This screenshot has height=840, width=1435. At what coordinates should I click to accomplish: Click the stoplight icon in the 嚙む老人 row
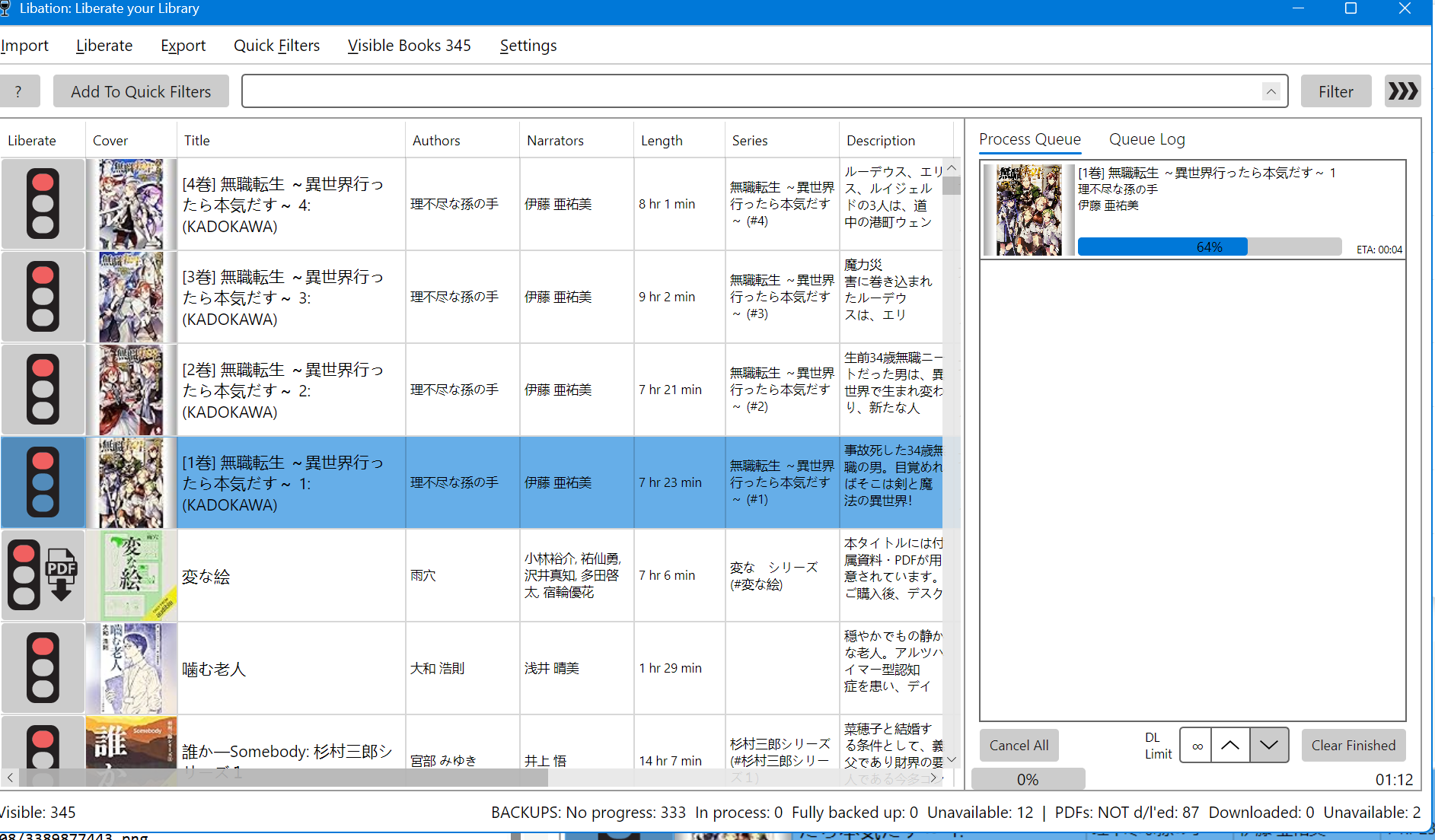point(43,668)
